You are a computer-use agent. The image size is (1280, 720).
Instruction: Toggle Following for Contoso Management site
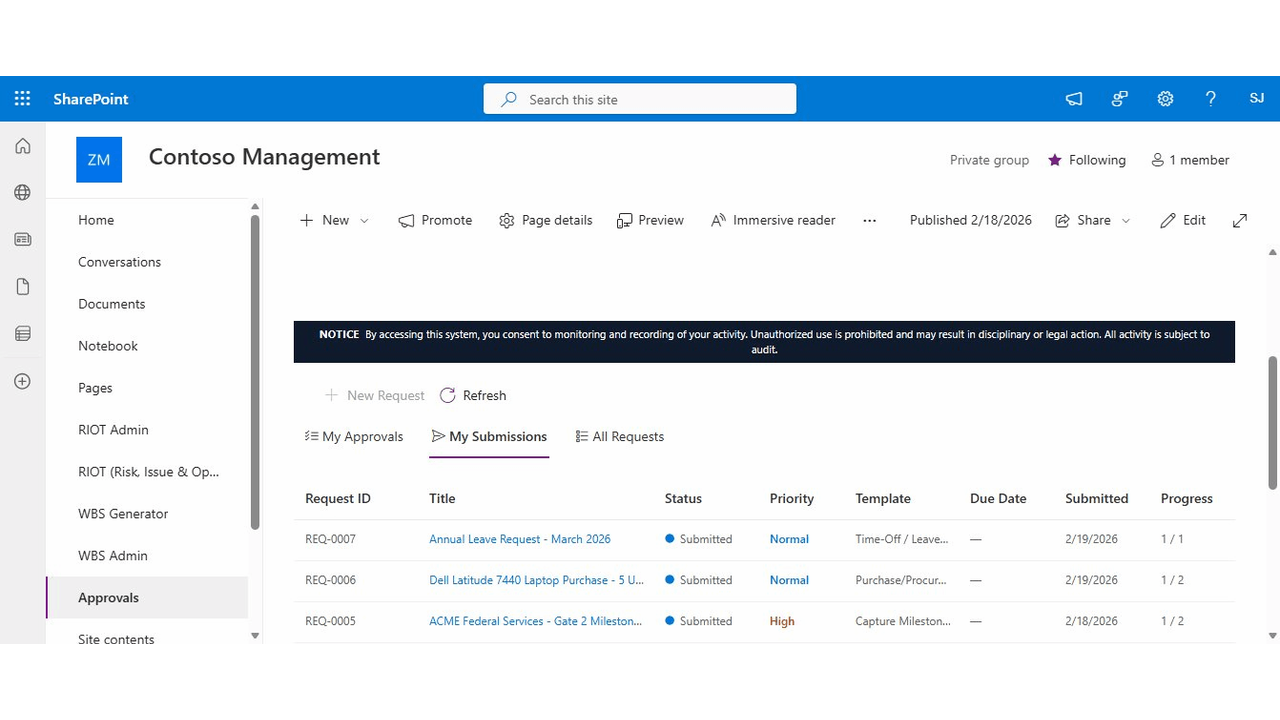(x=1087, y=160)
